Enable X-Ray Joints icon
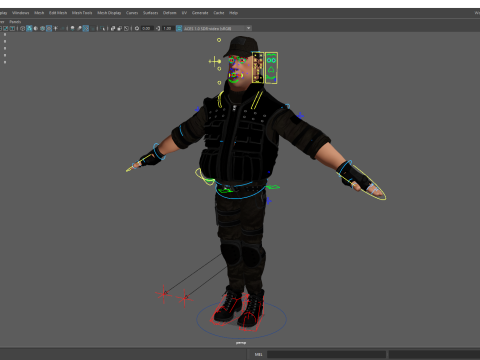The image size is (480, 360). click(126, 28)
